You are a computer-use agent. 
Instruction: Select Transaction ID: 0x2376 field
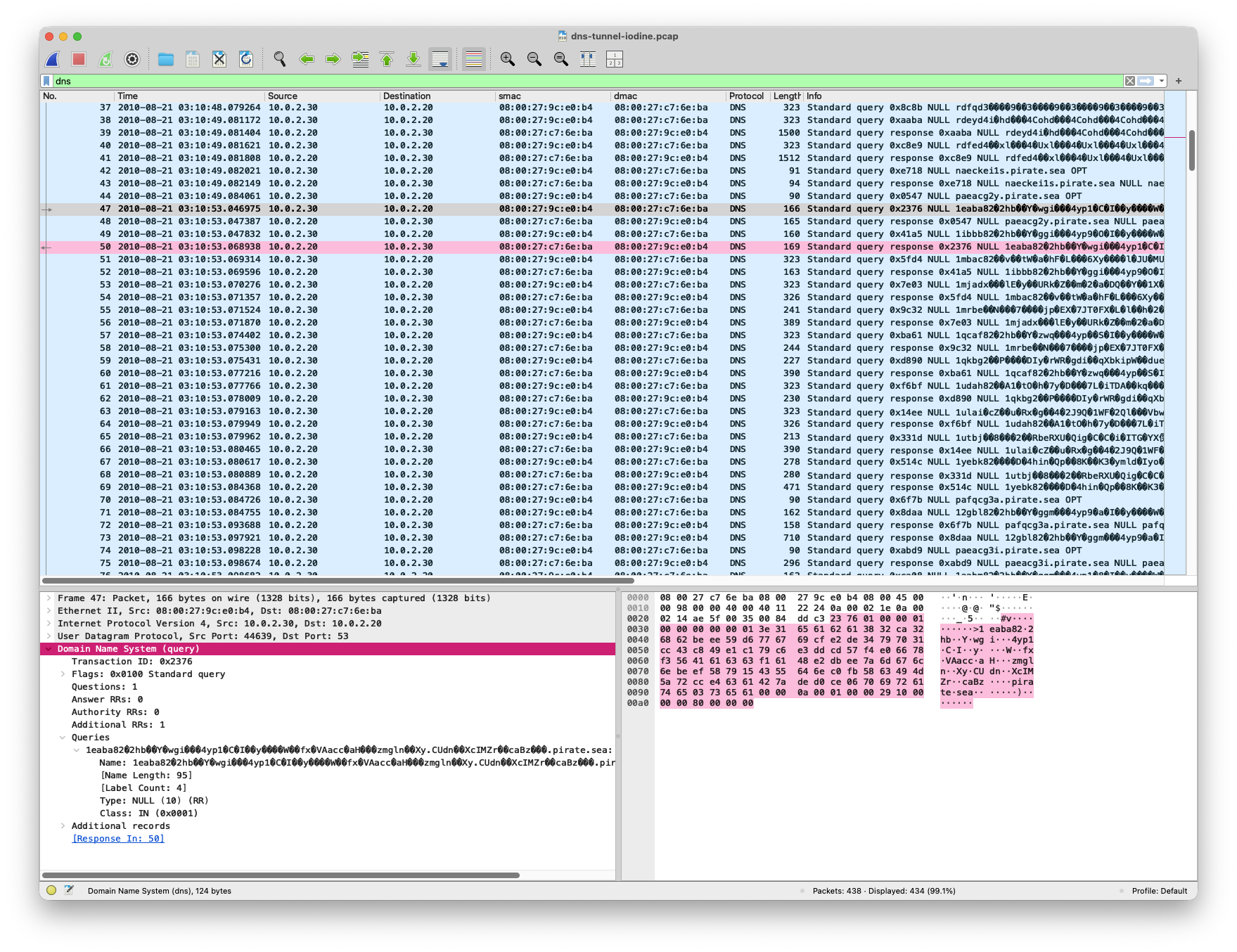(x=132, y=662)
